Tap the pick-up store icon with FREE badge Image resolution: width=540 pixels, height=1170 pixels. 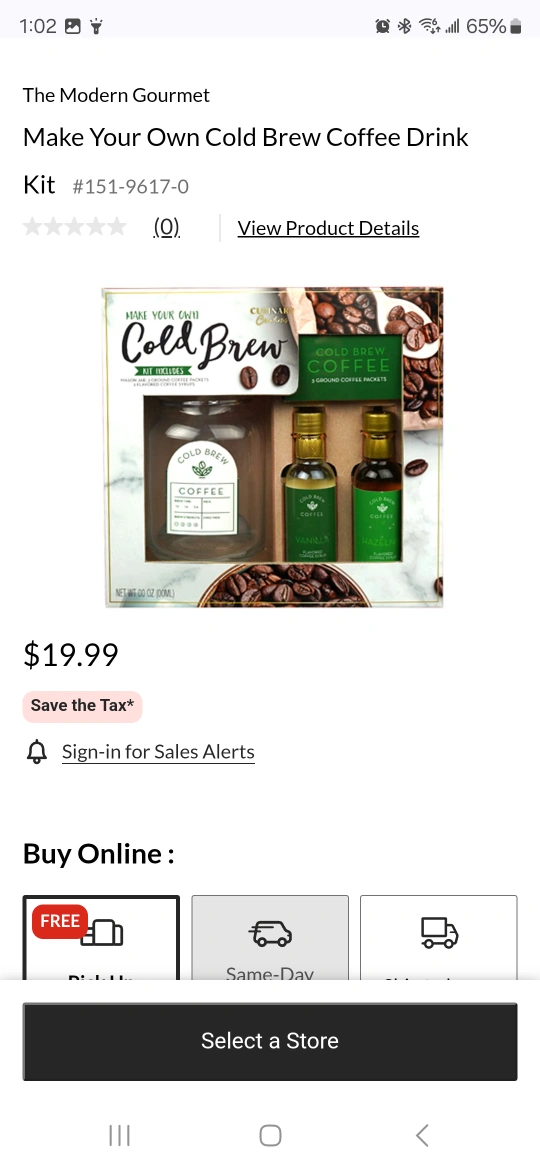102,933
